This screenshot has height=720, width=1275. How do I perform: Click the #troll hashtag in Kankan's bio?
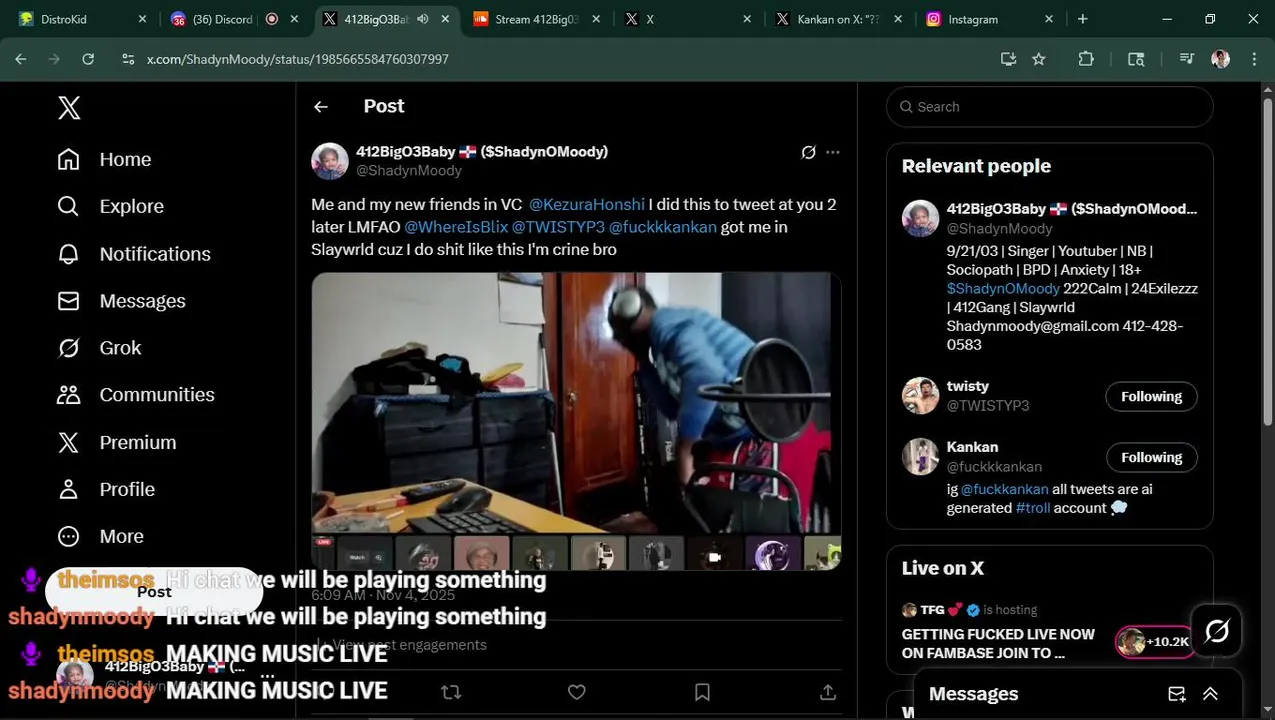(1033, 508)
